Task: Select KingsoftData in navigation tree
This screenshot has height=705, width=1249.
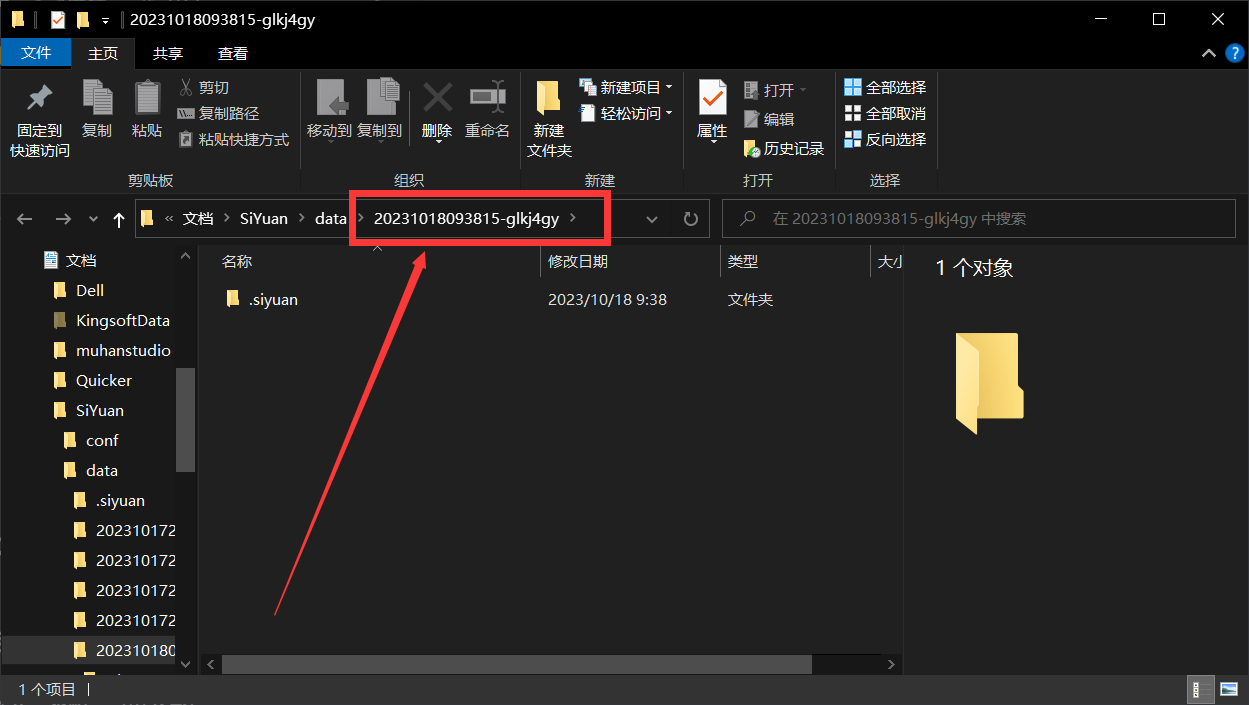Action: 122,320
